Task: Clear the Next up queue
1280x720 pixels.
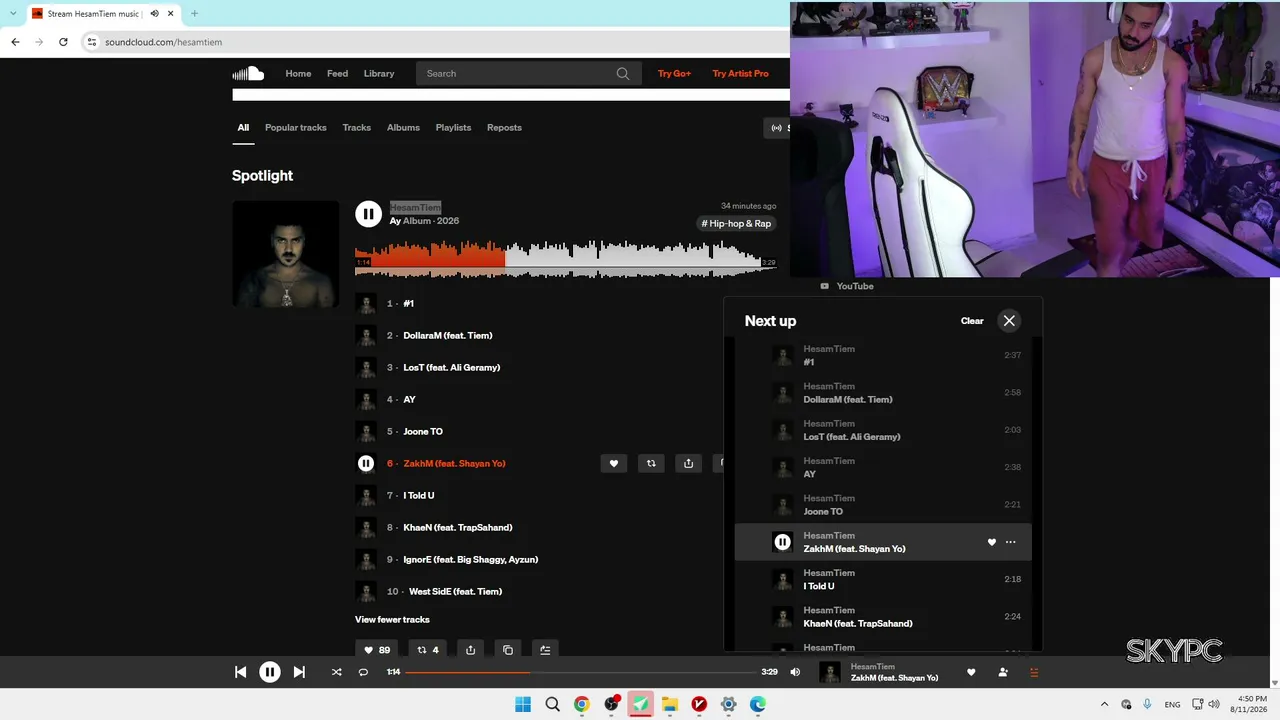Action: [x=972, y=321]
